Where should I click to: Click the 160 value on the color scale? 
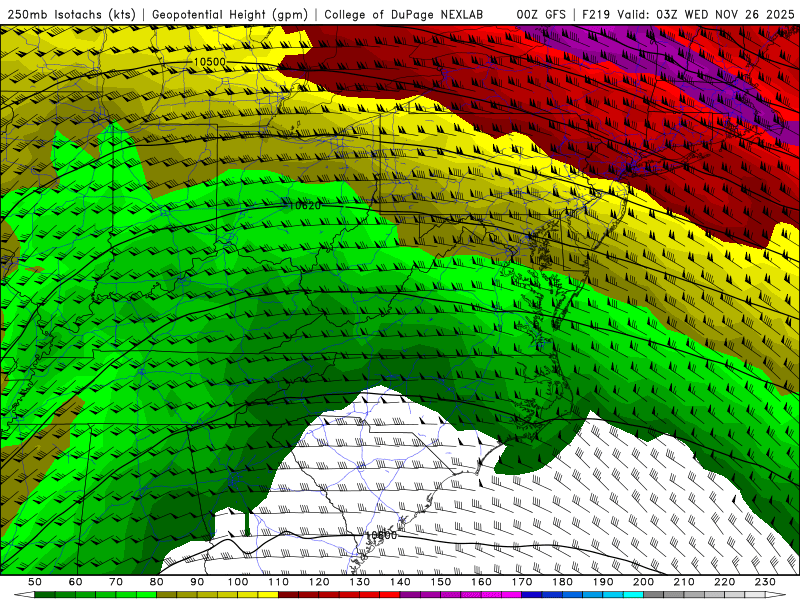(481, 582)
